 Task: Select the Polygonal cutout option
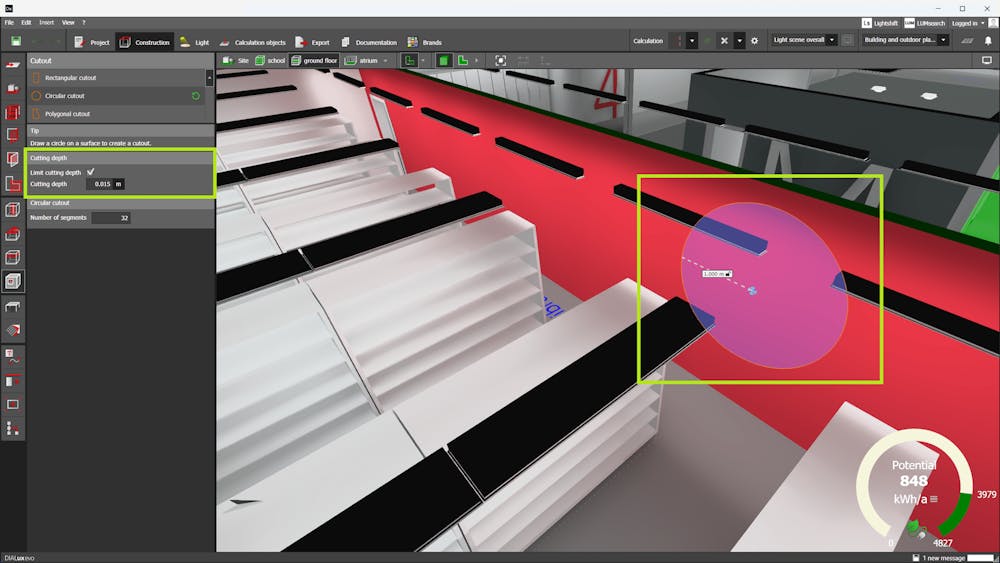click(116, 113)
